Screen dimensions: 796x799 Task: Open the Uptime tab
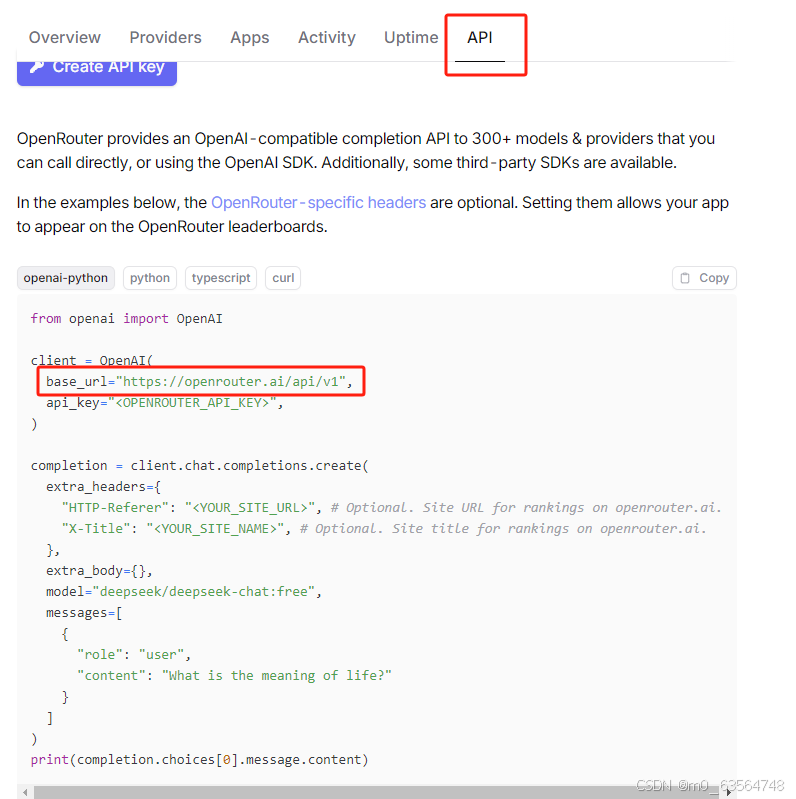pos(411,37)
